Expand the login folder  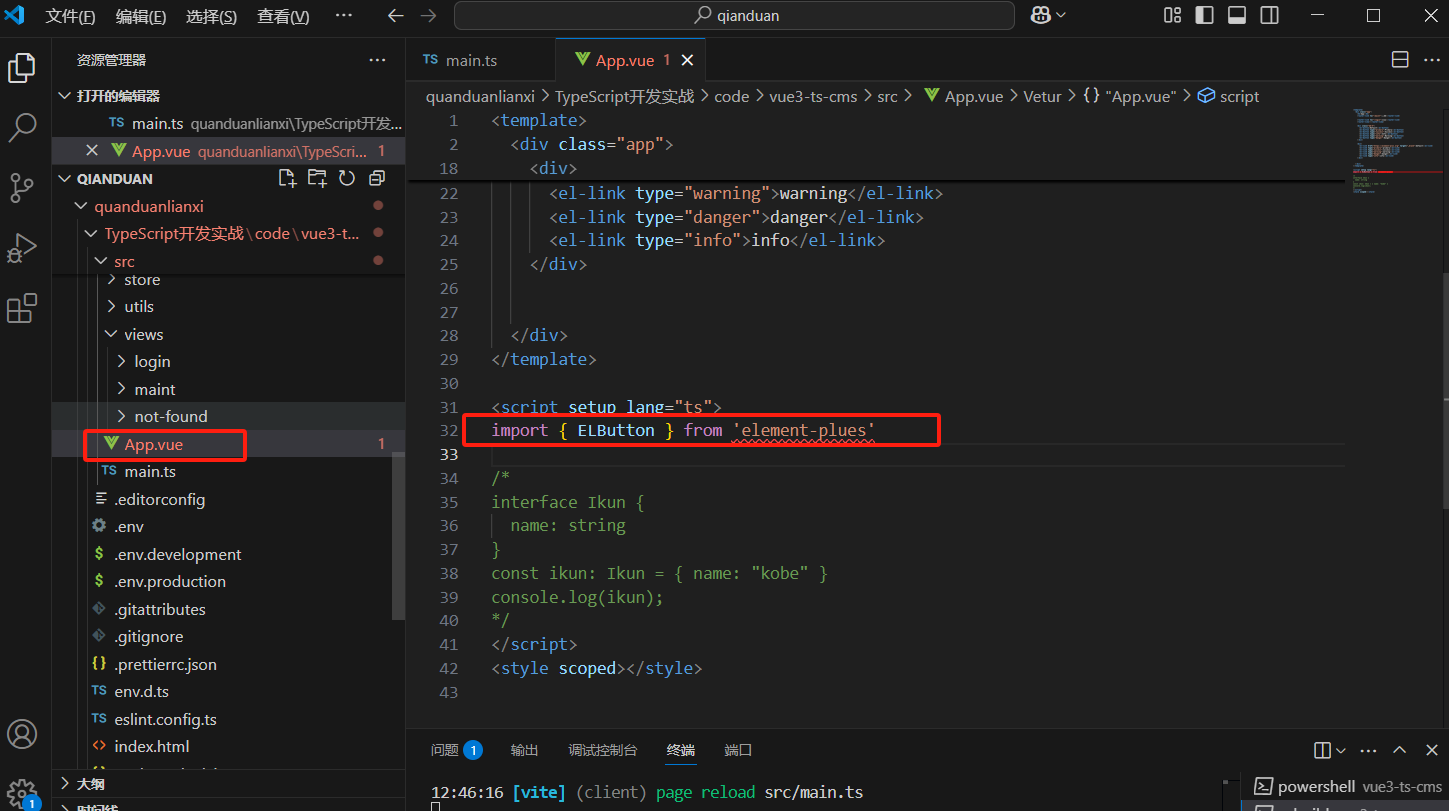pyautogui.click(x=122, y=362)
